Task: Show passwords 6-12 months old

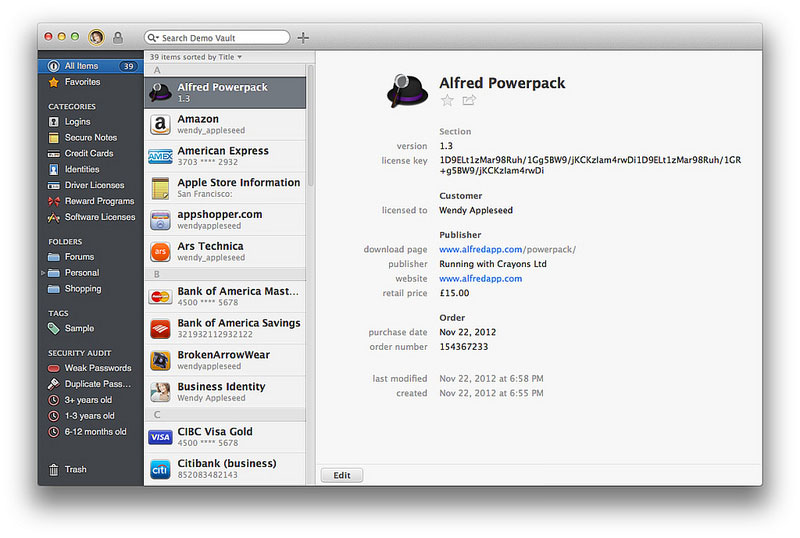Action: pos(95,431)
